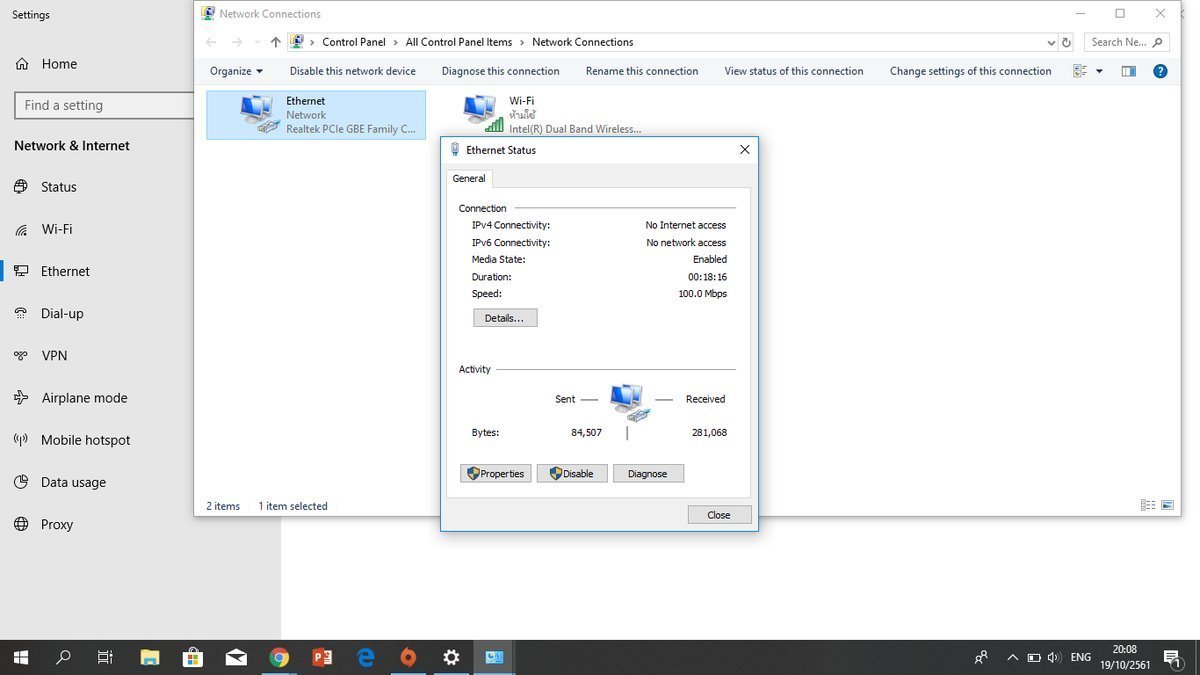Open Microsoft Edge from taskbar
The height and width of the screenshot is (675, 1200).
[365, 657]
